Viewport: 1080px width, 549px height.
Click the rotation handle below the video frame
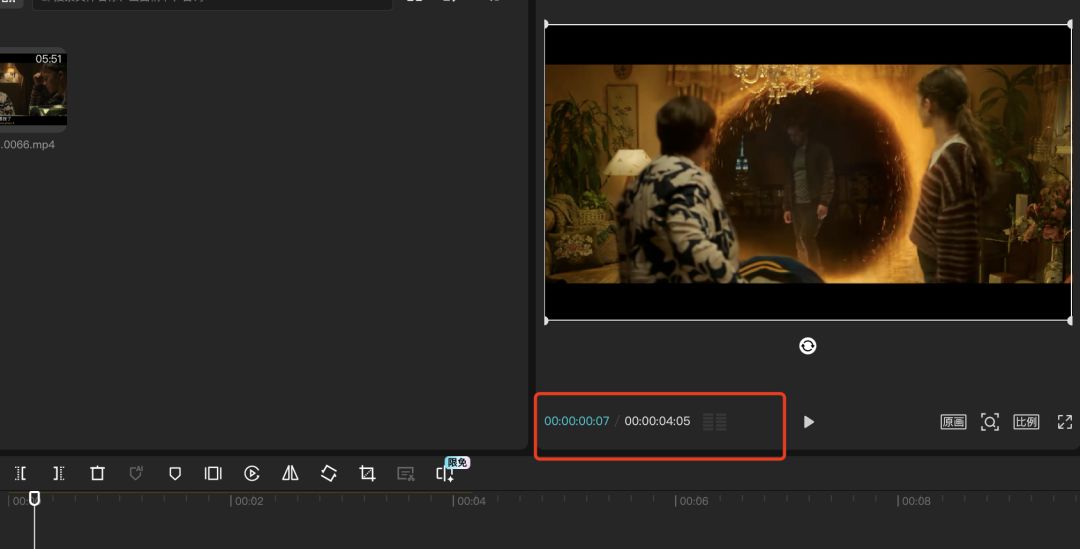point(808,346)
